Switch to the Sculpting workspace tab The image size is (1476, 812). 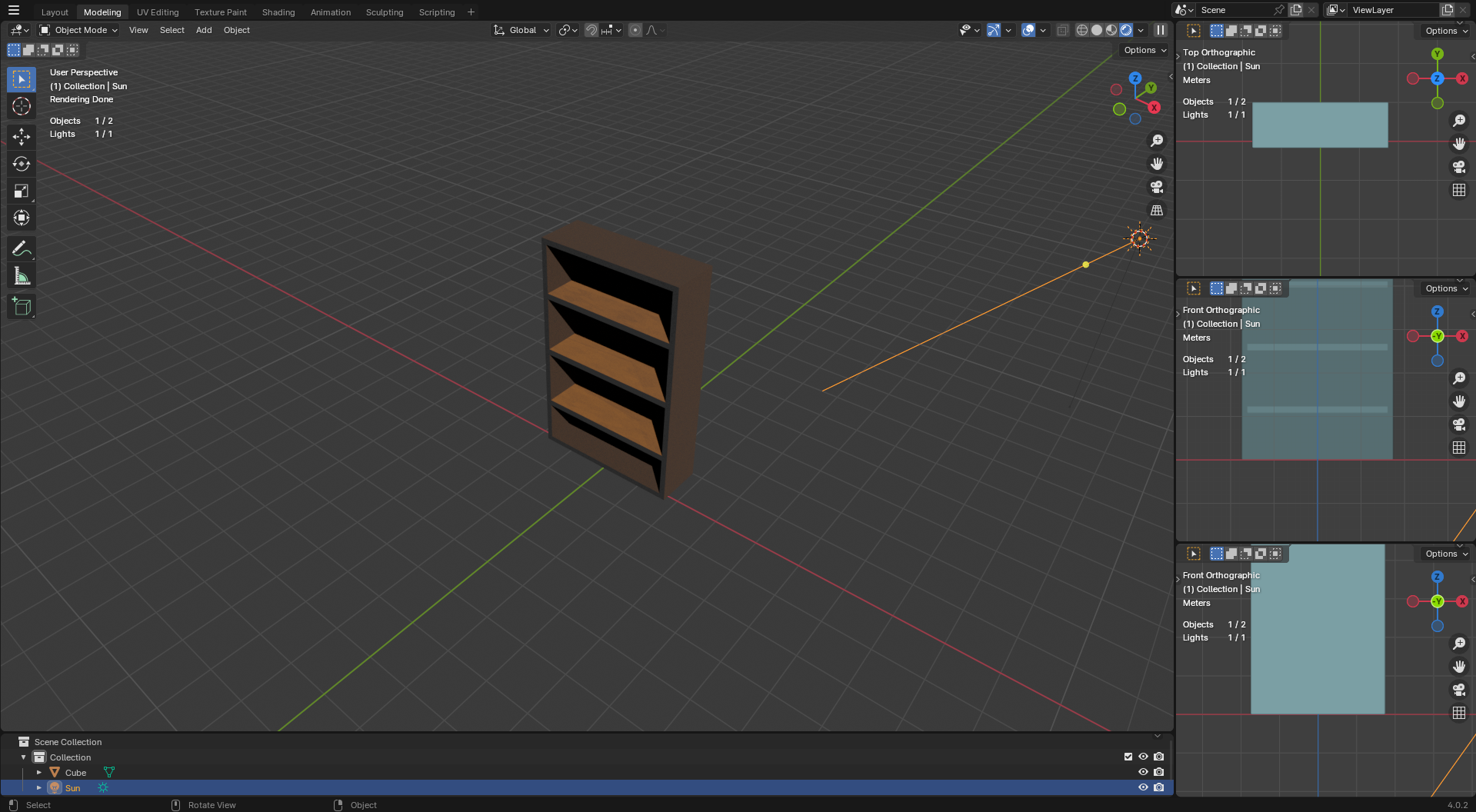coord(385,12)
